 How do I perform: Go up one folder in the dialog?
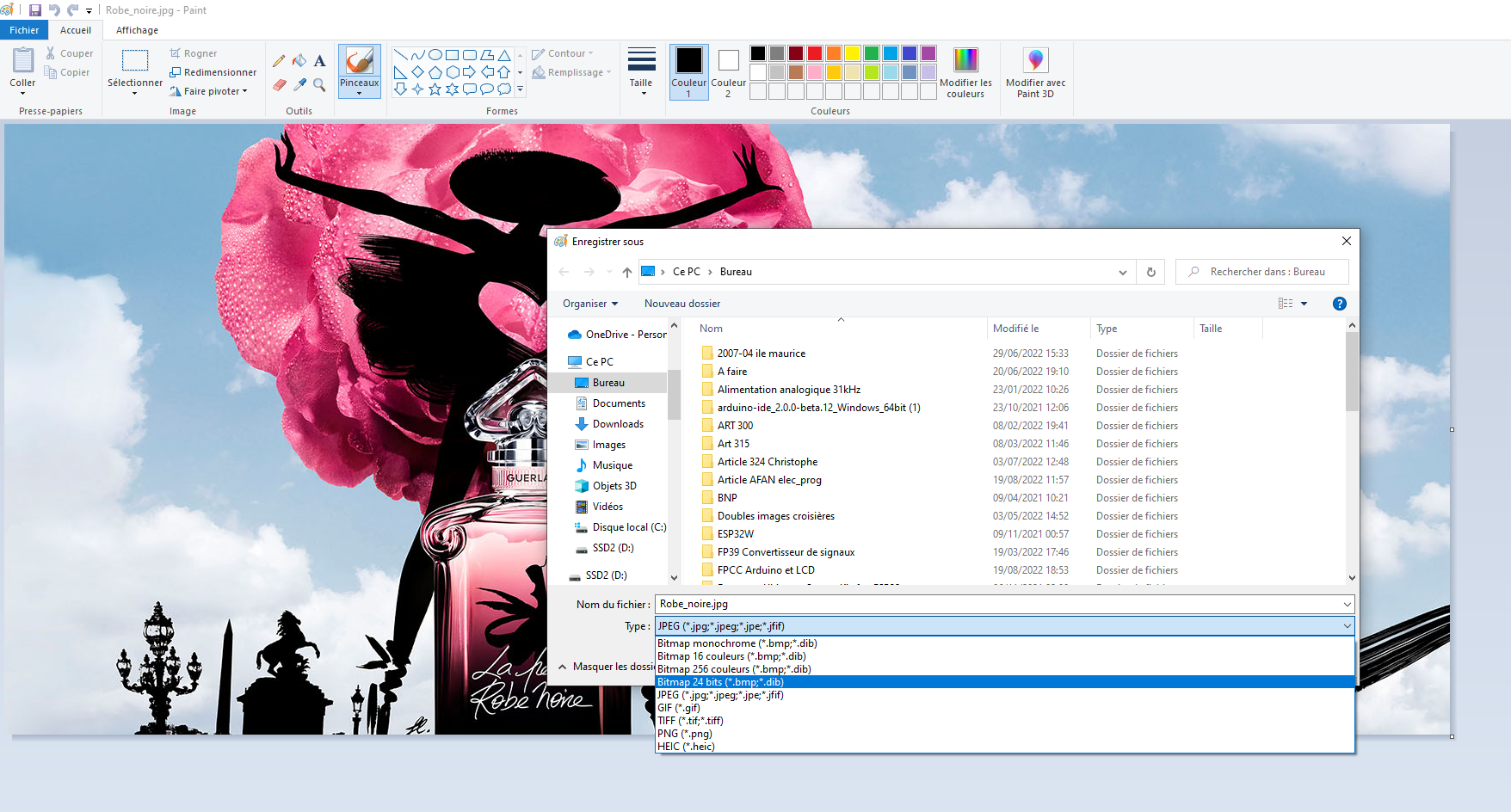click(626, 272)
